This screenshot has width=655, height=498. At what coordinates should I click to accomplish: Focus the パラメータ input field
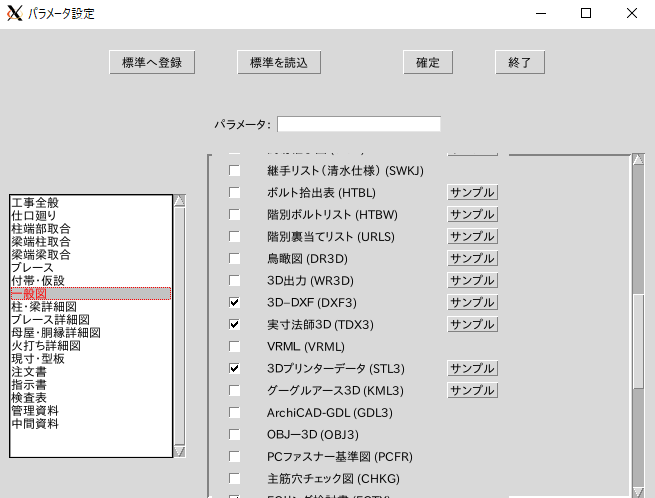(x=359, y=124)
